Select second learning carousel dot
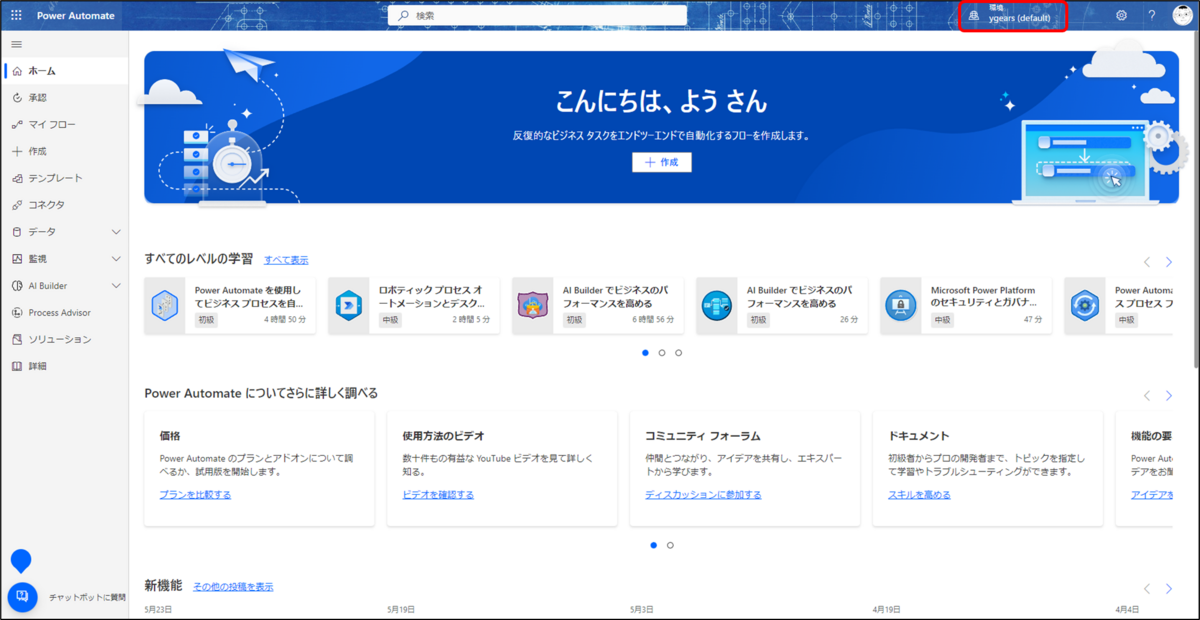This screenshot has width=1200, height=620. click(x=662, y=353)
